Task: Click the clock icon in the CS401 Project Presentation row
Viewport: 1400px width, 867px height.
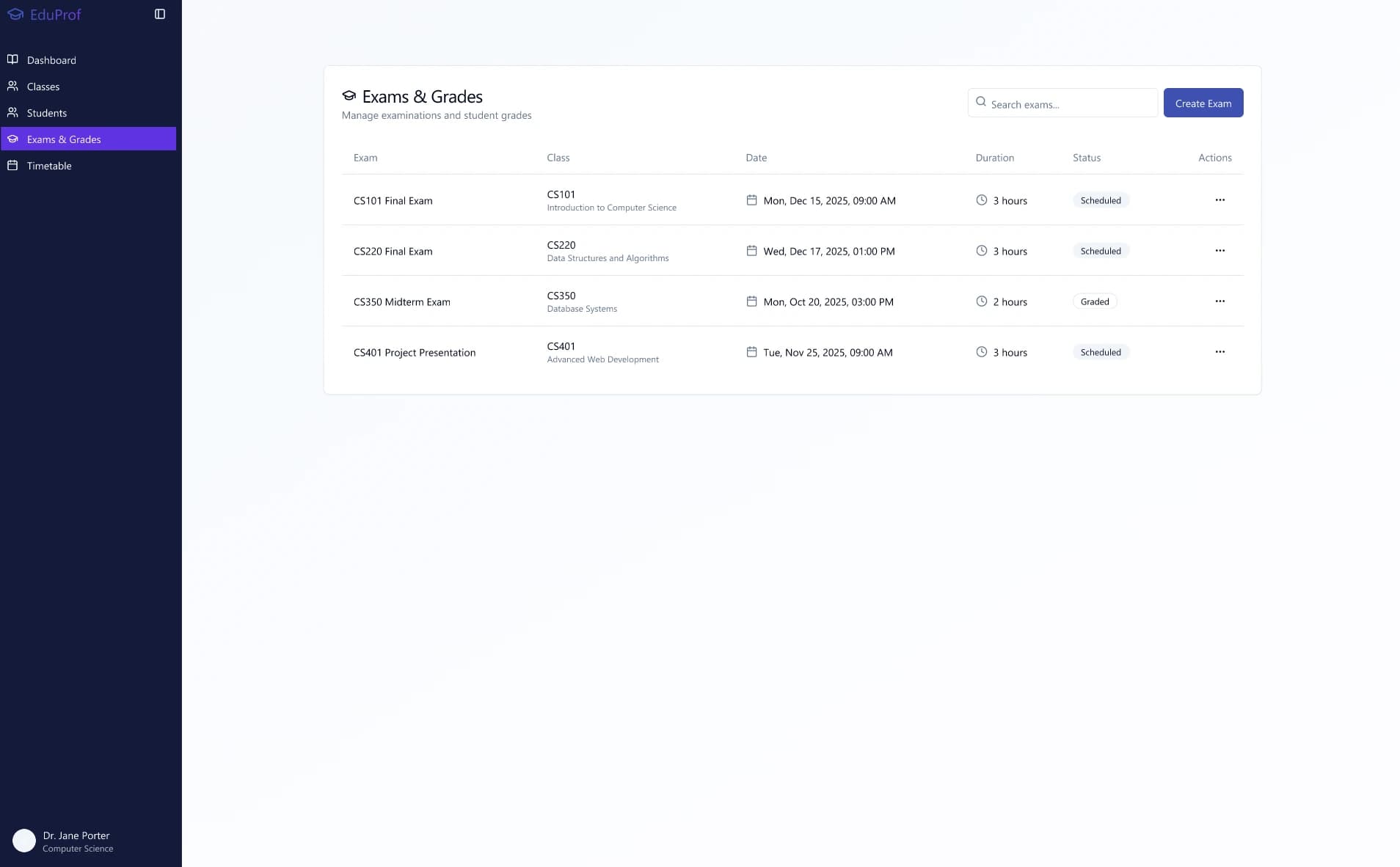Action: point(982,351)
